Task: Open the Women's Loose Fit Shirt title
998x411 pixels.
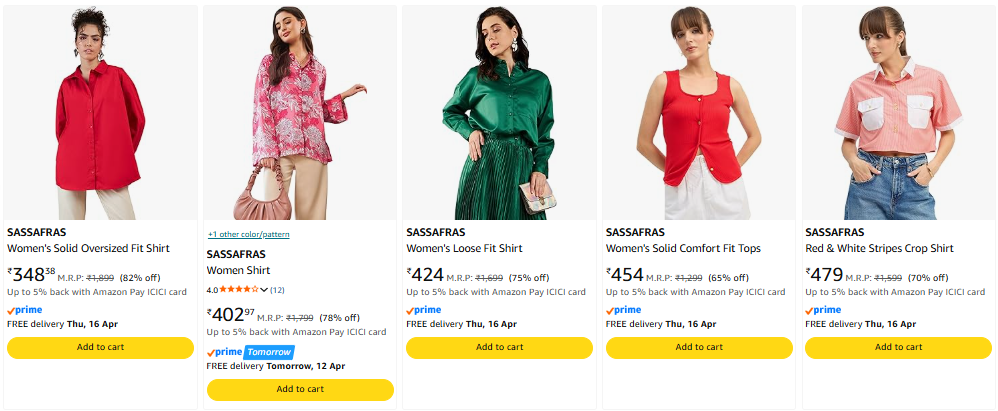Action: [x=464, y=248]
